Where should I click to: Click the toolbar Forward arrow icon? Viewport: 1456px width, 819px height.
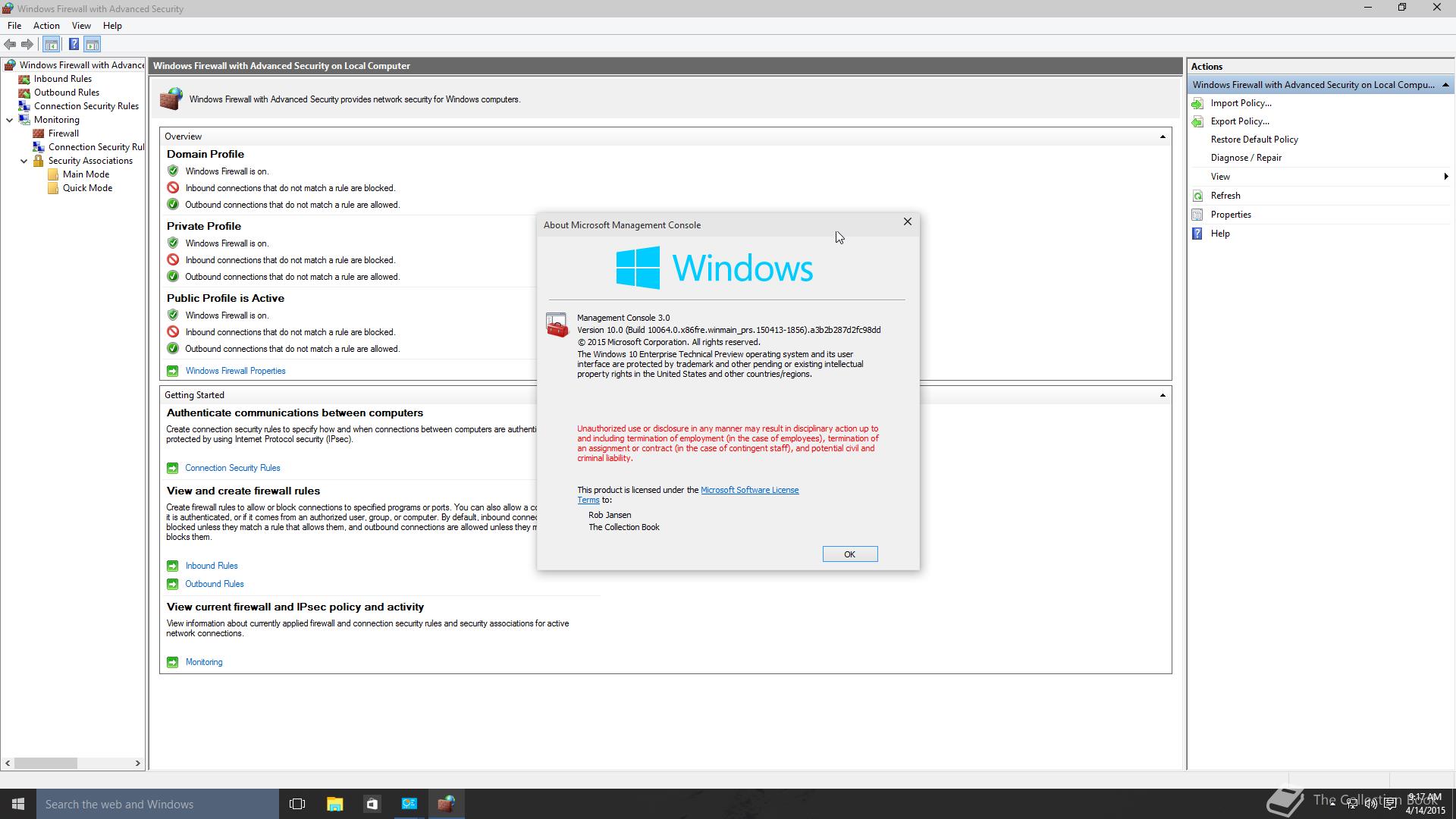pyautogui.click(x=27, y=45)
